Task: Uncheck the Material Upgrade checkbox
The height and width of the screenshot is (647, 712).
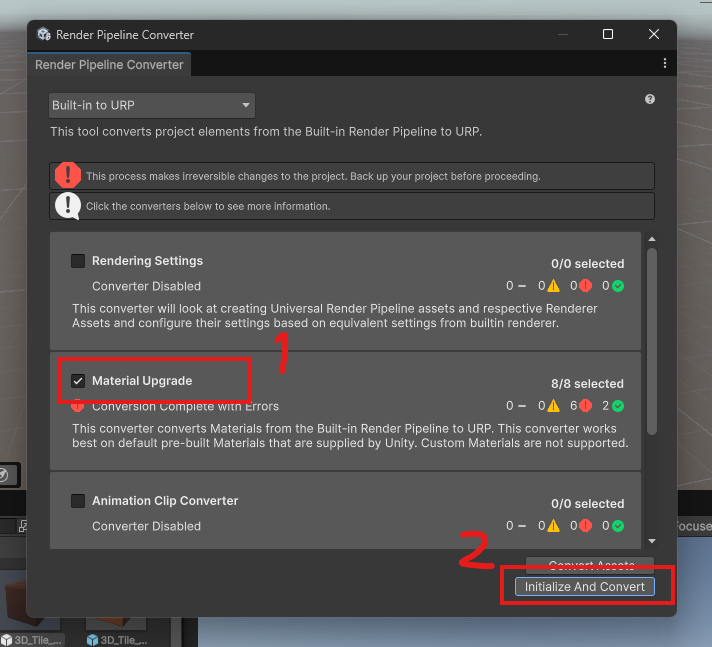Action: [78, 381]
